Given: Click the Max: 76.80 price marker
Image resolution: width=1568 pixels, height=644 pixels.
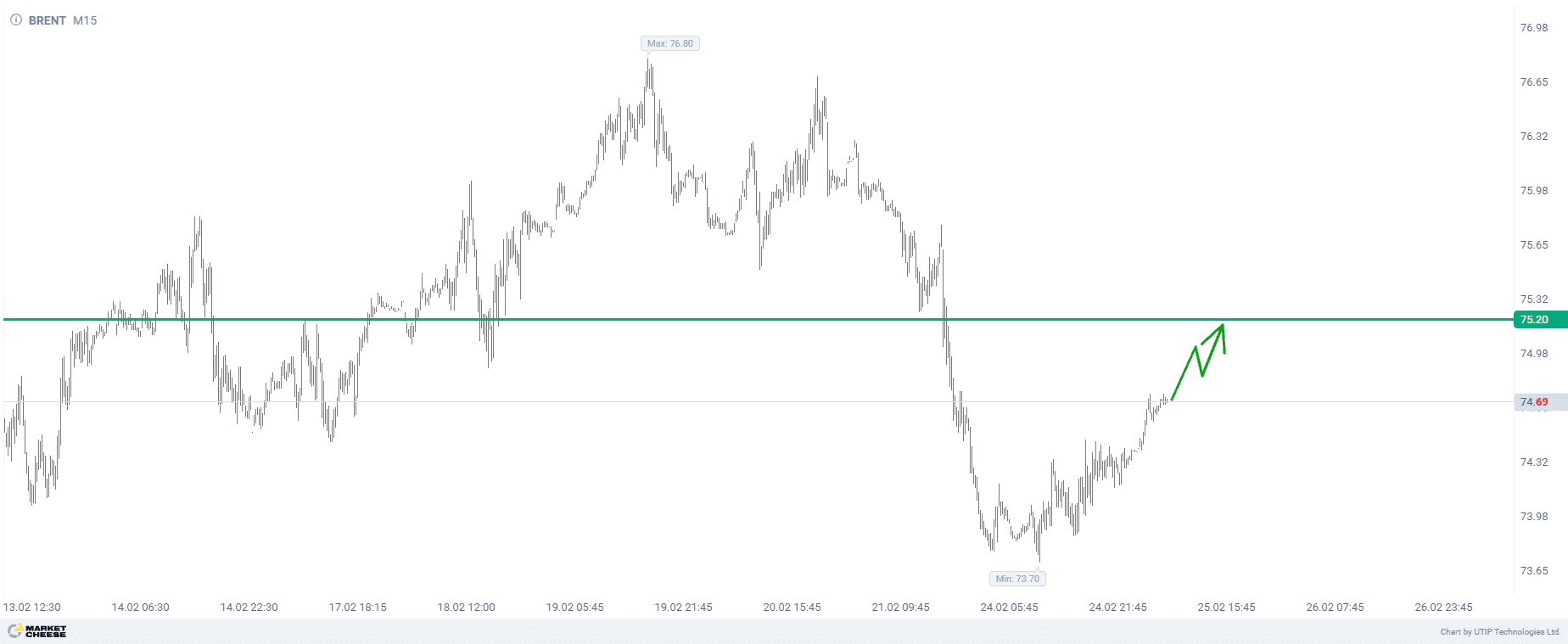Looking at the screenshot, I should (669, 43).
